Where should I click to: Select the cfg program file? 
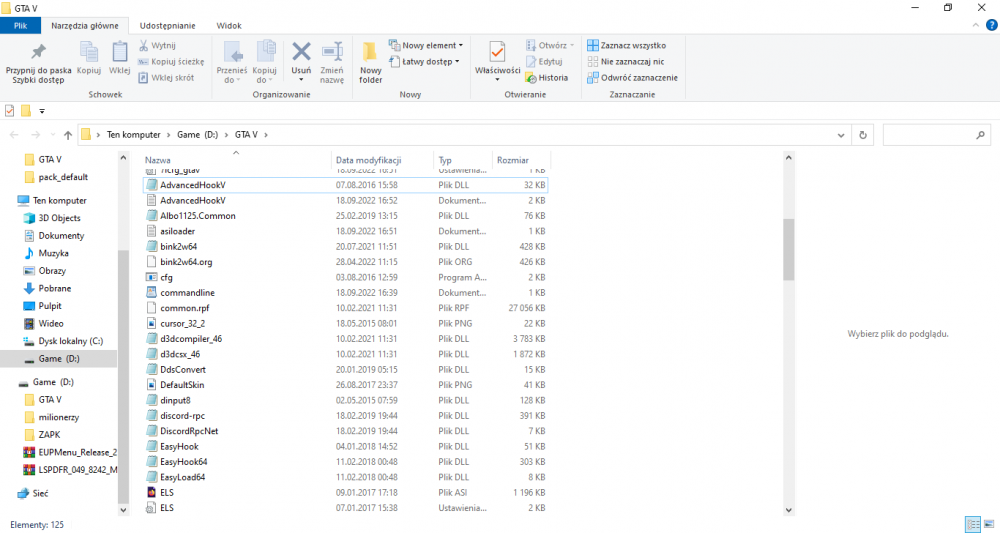345,277
